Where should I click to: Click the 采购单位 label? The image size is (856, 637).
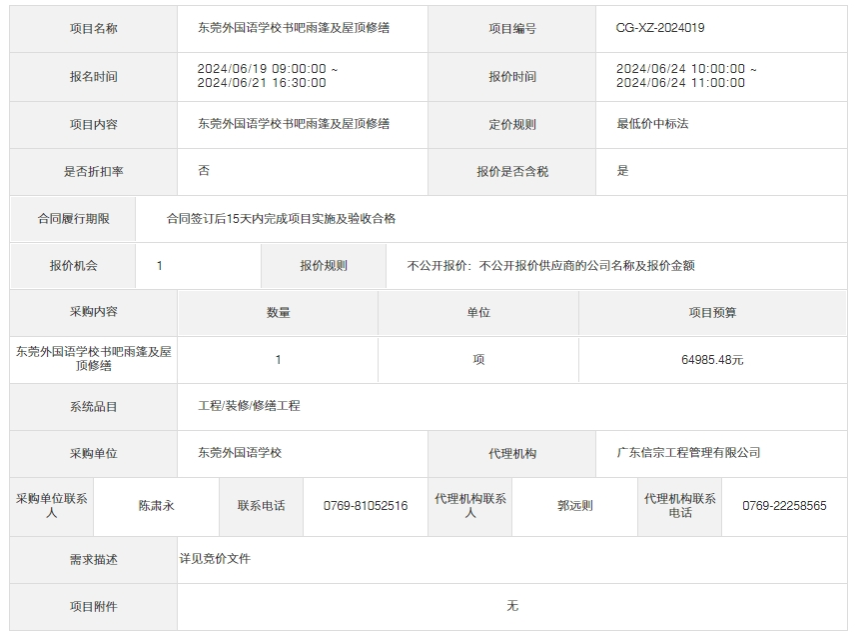[x=93, y=454]
